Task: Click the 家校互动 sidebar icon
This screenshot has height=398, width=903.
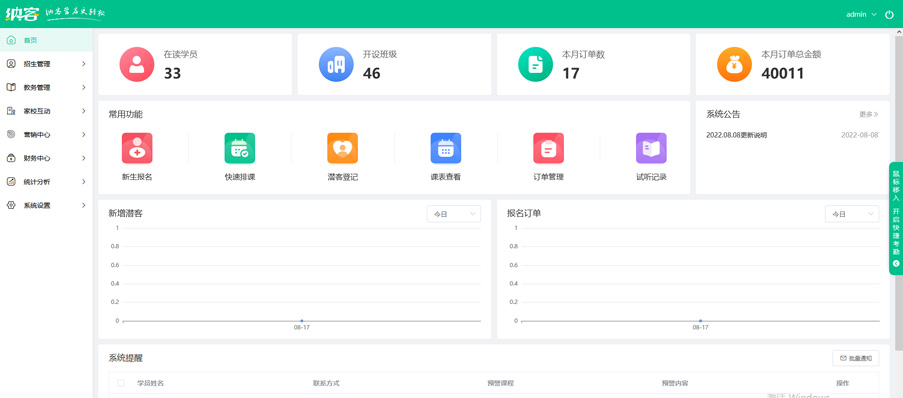Action: [x=11, y=111]
